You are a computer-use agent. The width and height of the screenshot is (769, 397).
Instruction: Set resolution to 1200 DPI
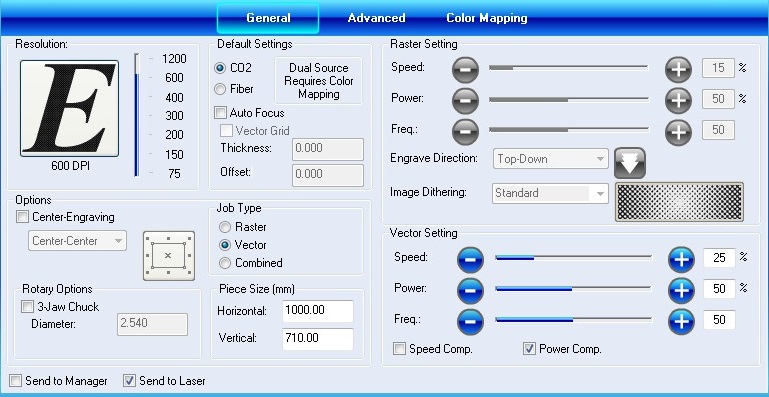(x=174, y=59)
